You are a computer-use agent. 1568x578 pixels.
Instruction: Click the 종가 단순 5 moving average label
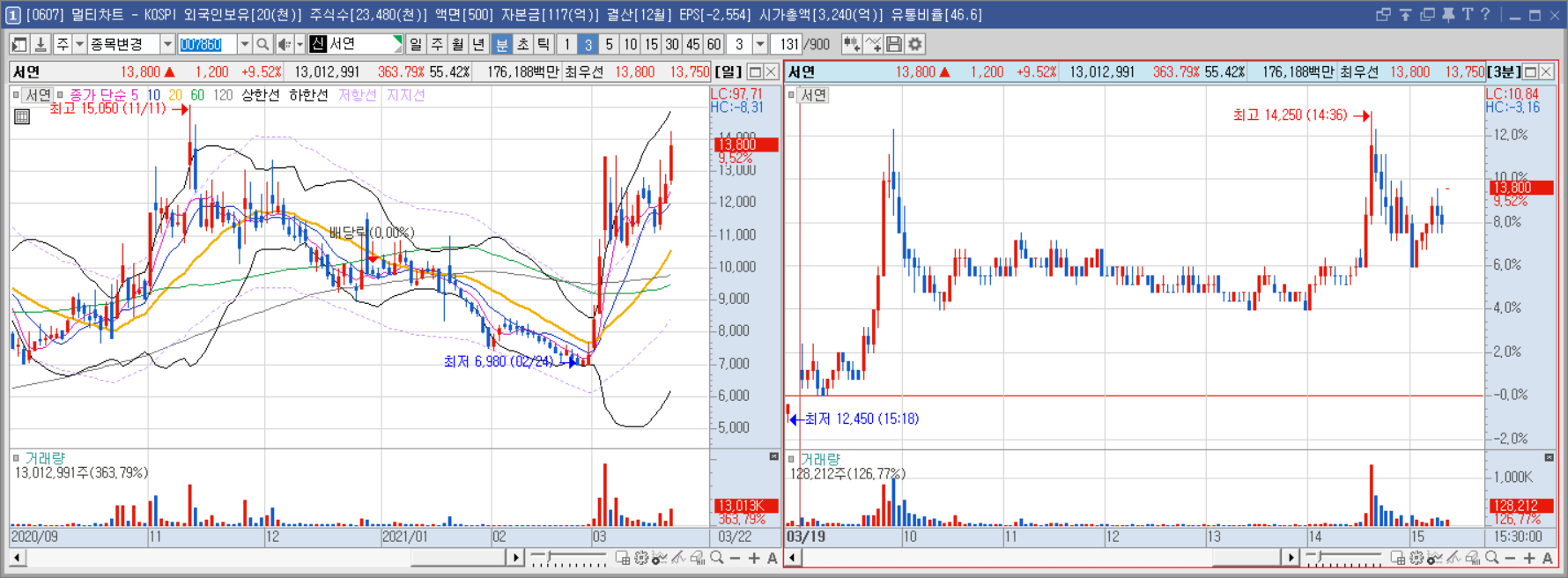tap(104, 95)
